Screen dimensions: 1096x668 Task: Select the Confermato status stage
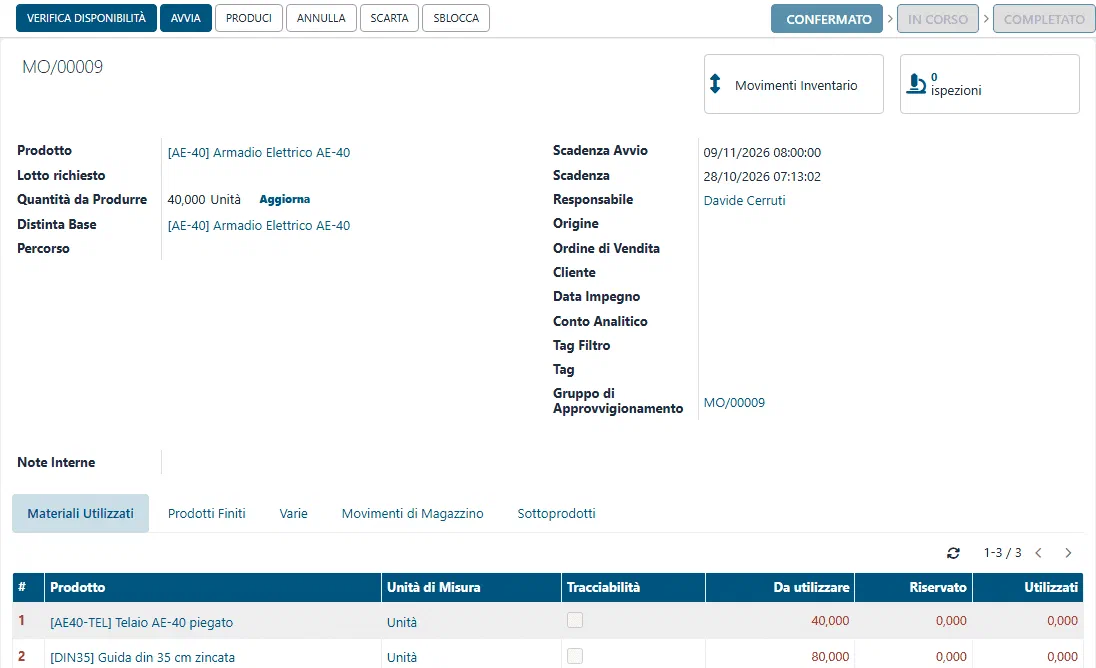coord(828,20)
